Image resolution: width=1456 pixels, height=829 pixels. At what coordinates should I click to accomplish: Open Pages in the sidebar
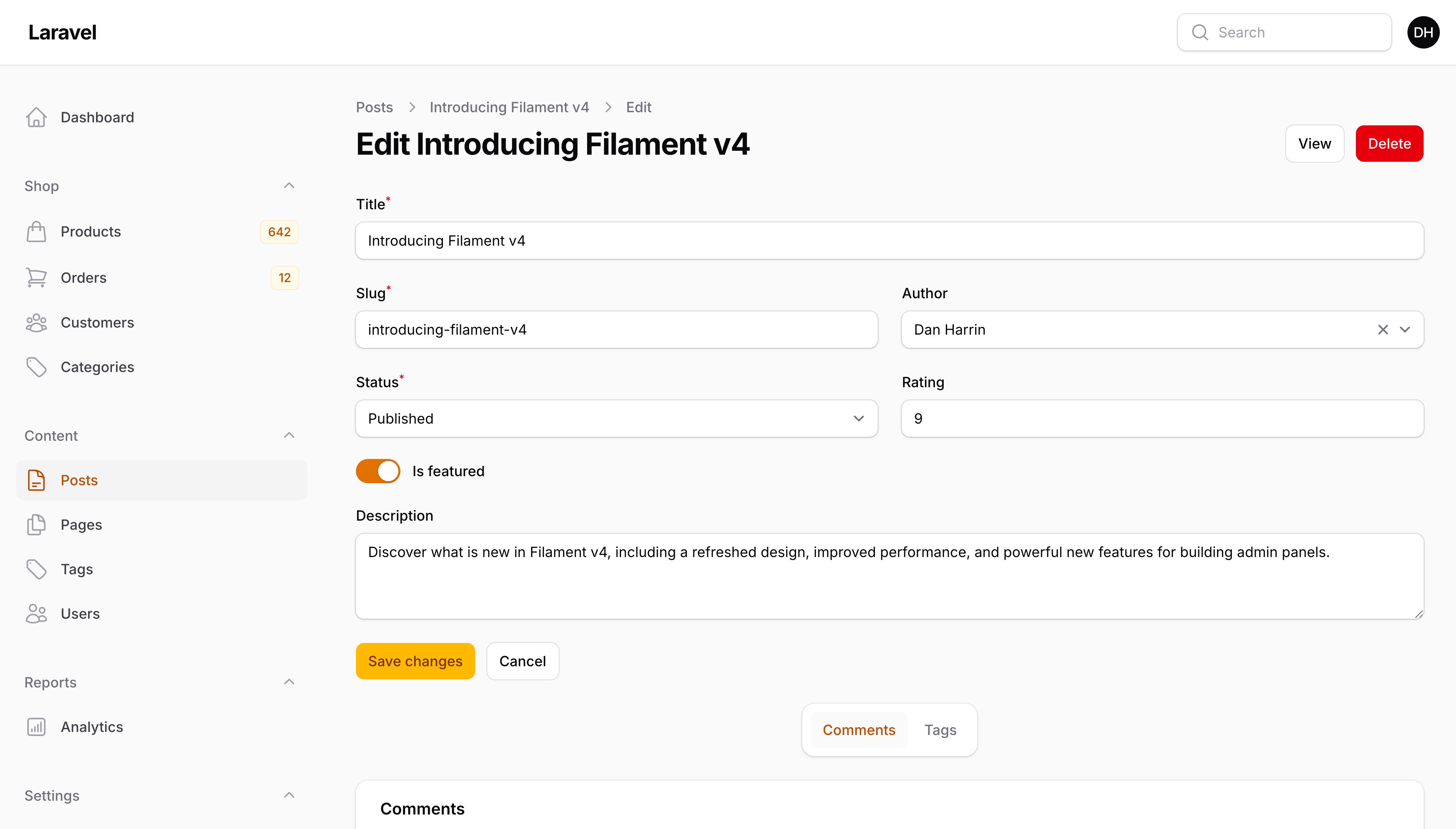162,525
